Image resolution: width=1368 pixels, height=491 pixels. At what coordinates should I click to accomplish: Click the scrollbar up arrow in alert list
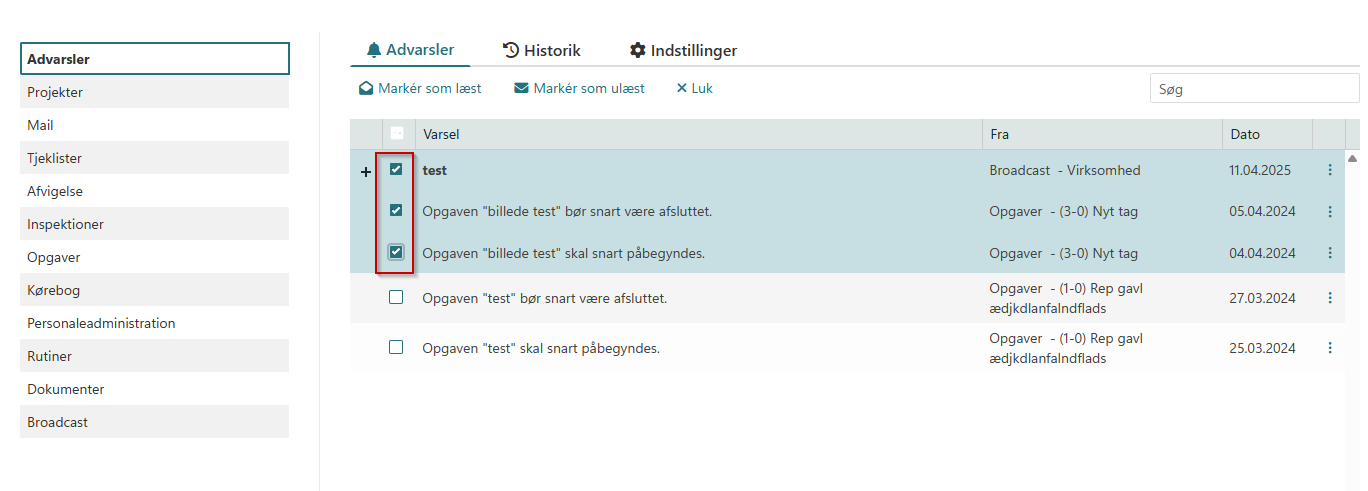tap(1353, 159)
